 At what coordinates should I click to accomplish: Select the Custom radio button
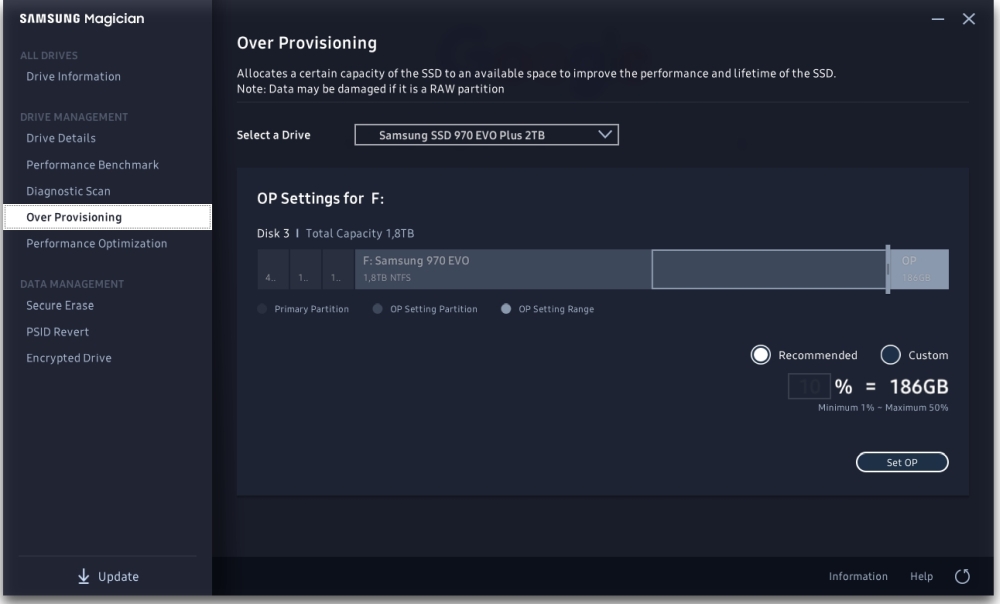point(890,355)
